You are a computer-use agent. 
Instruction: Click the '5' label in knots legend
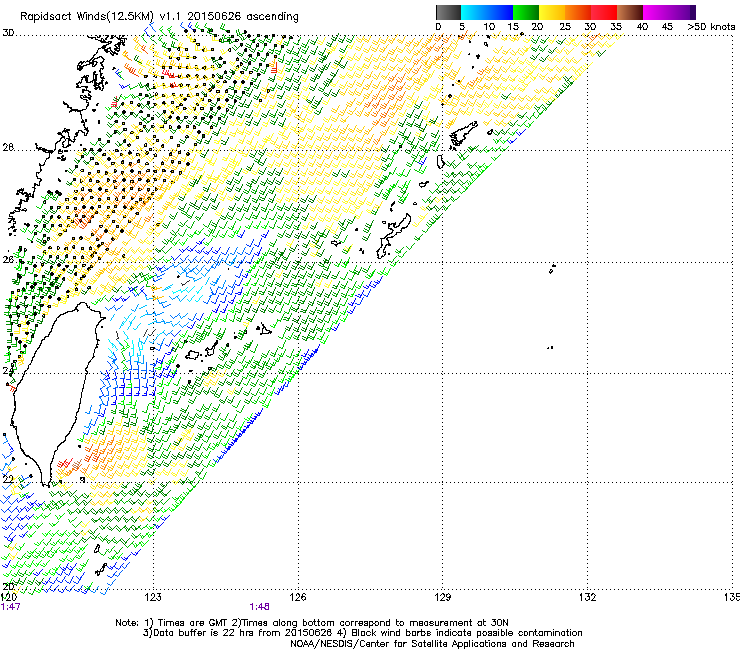pos(462,27)
